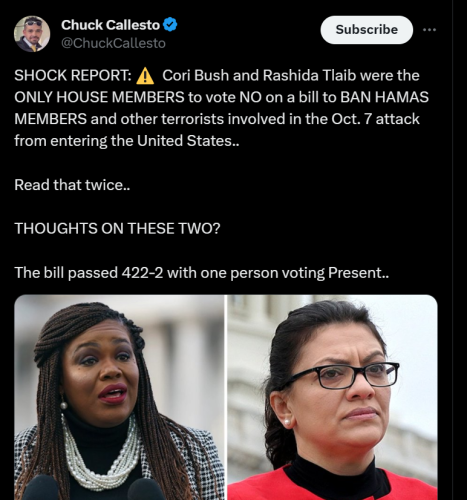The width and height of the screenshot is (467, 500).
Task: Open photo of woman wearing black glasses
Action: (332, 397)
